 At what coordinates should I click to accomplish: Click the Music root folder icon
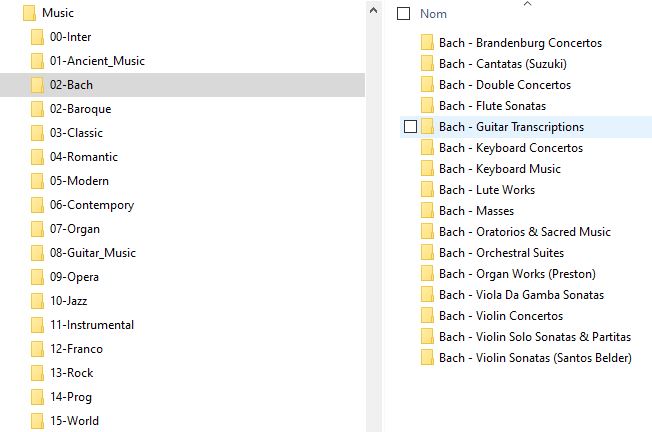pyautogui.click(x=29, y=13)
